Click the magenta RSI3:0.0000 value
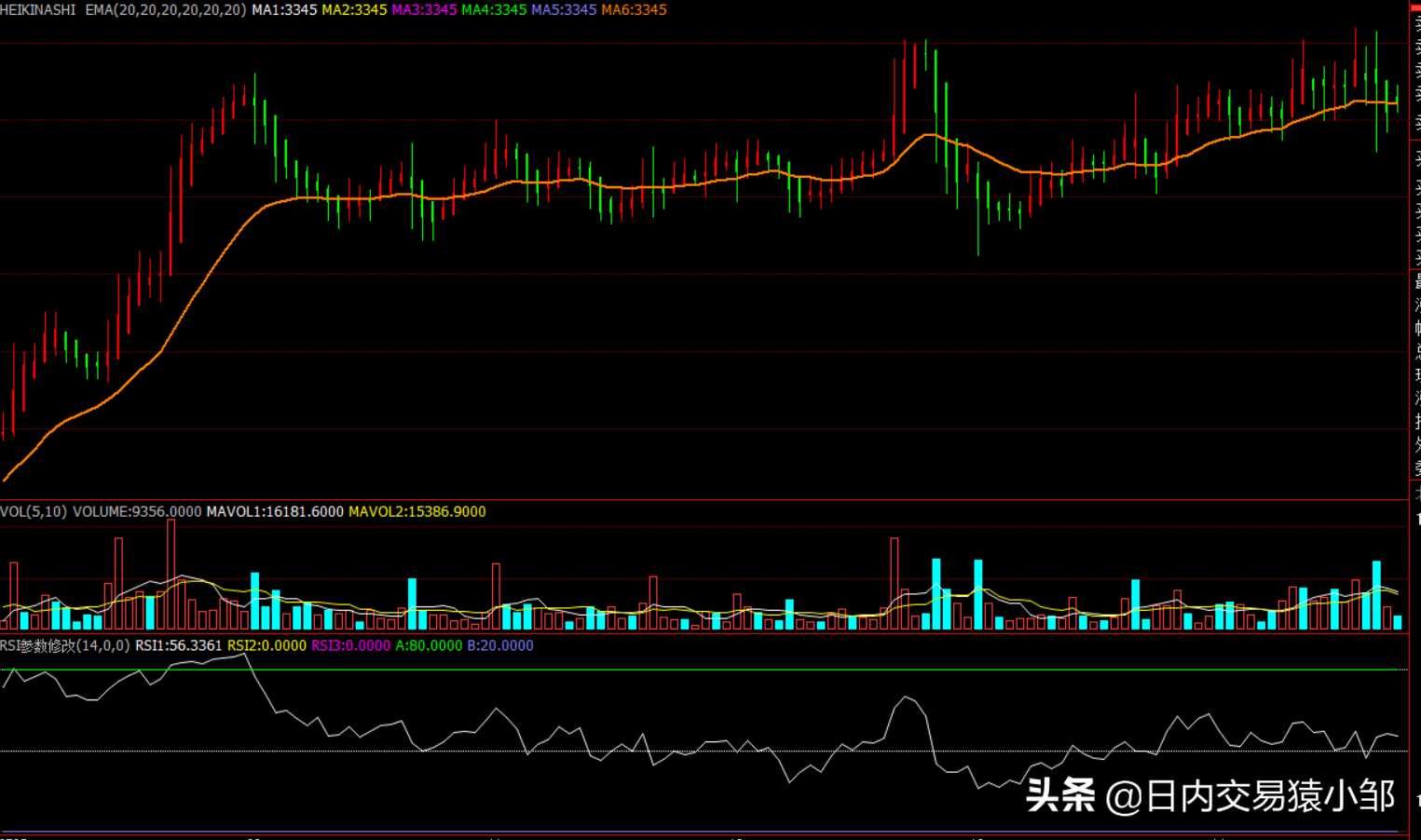Viewport: 1421px width, 840px height. click(x=351, y=645)
